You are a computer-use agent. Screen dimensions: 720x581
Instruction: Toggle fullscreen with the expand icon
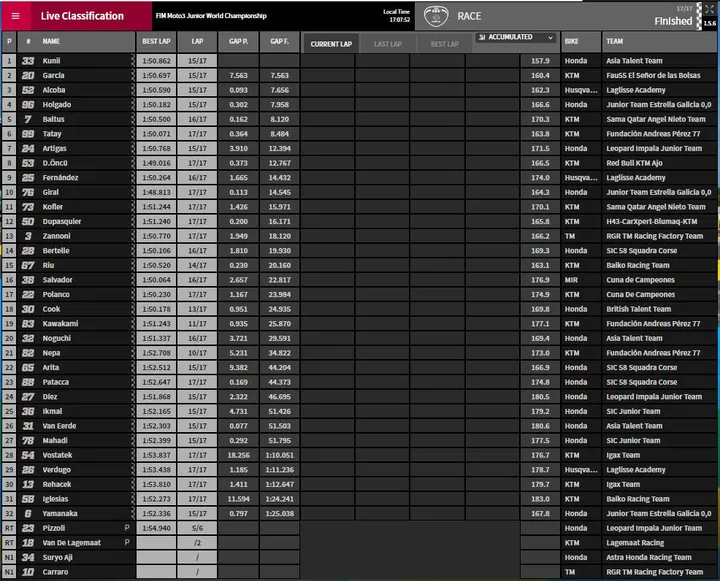click(x=709, y=9)
